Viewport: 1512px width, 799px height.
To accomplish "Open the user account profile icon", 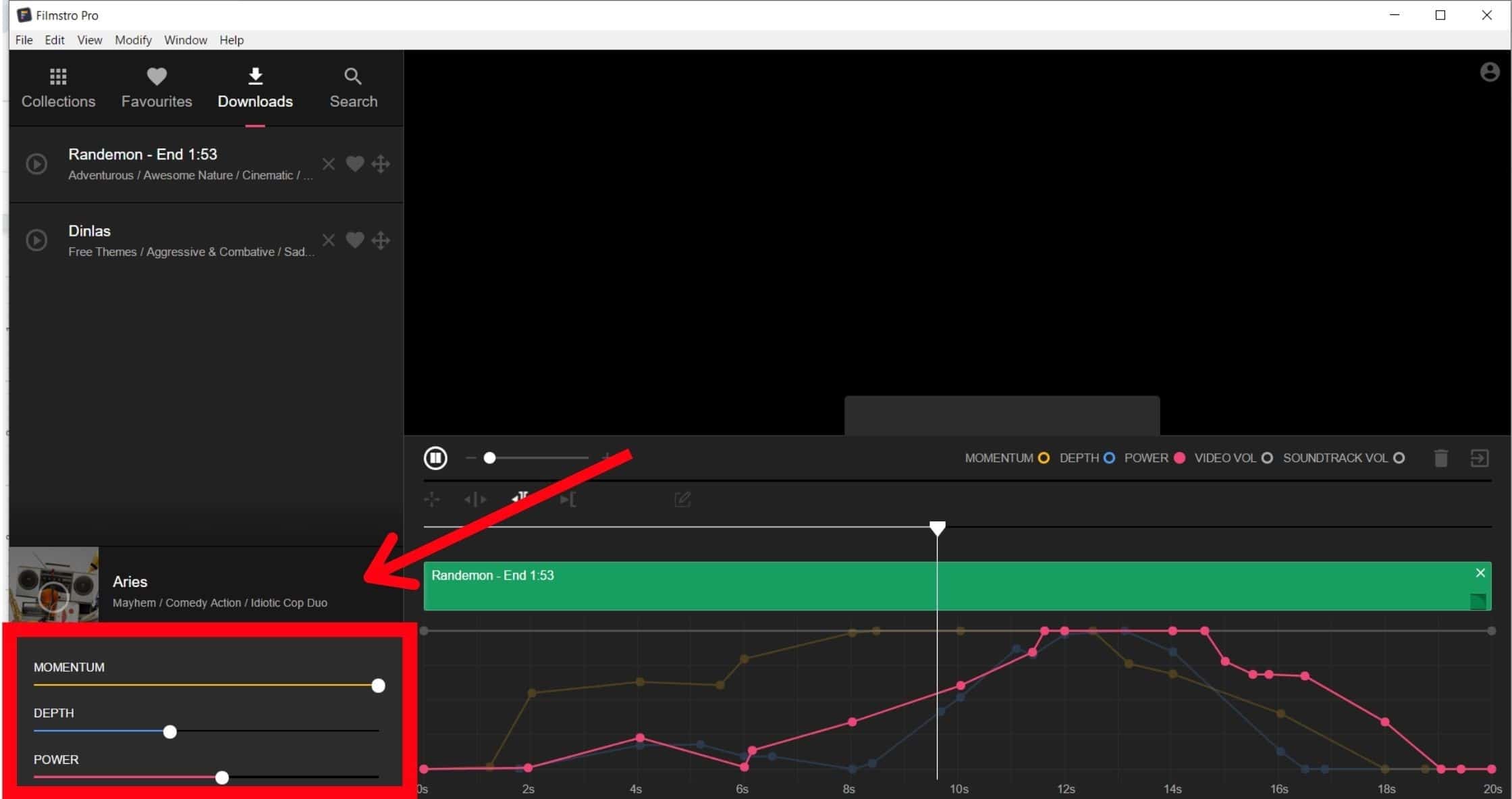I will 1490,72.
